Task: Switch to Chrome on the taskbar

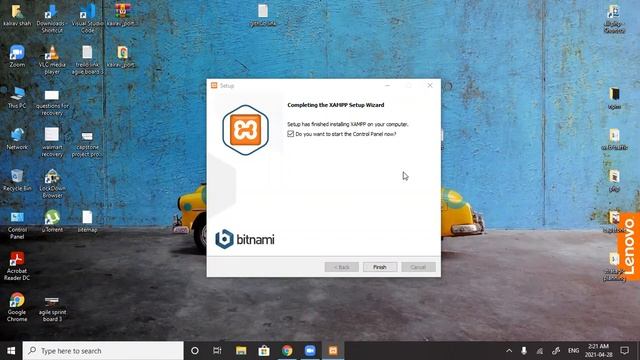Action: pyautogui.click(x=287, y=351)
